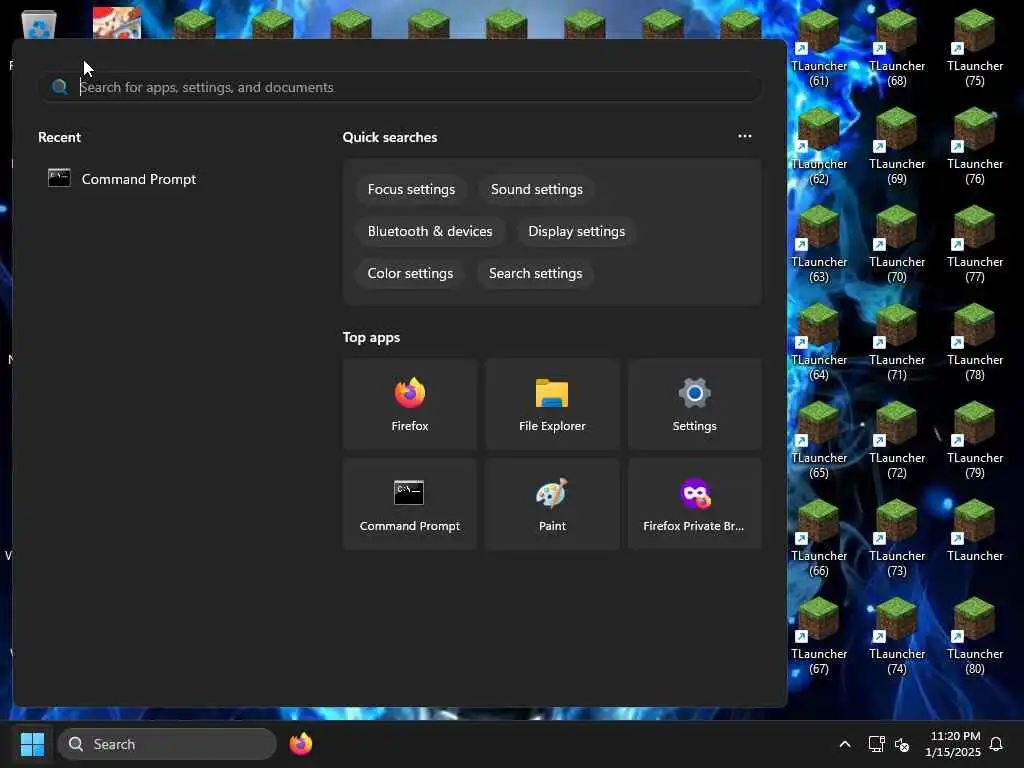Viewport: 1024px width, 768px height.
Task: Select TLauncher (65) desktop shortcut
Action: 819,440
